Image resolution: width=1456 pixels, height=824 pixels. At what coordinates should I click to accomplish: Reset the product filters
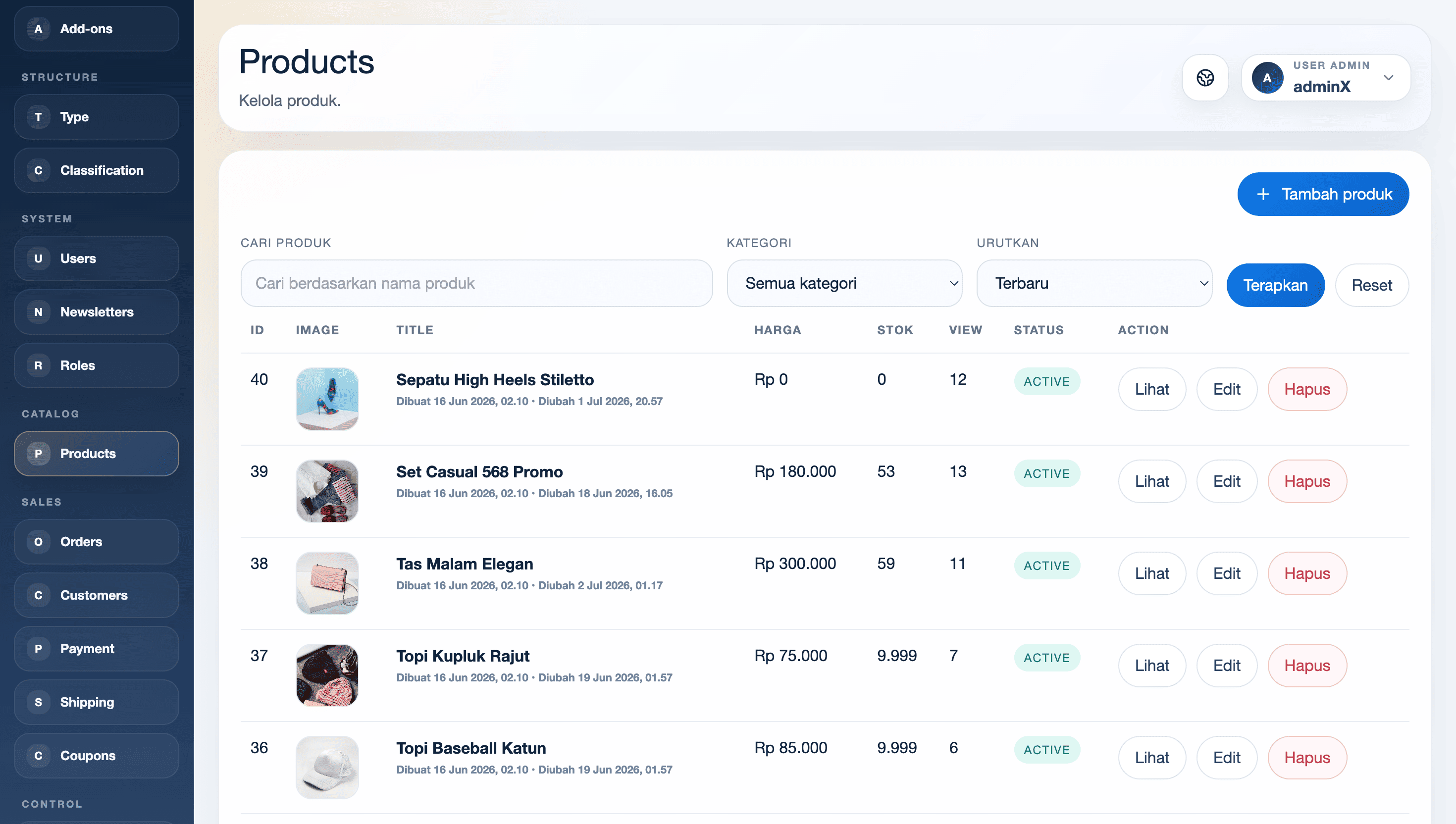point(1371,285)
